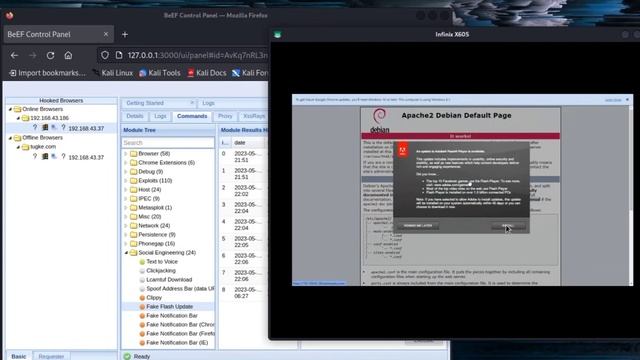
Task: Expand Exploits (110) folder
Action: click(x=126, y=181)
